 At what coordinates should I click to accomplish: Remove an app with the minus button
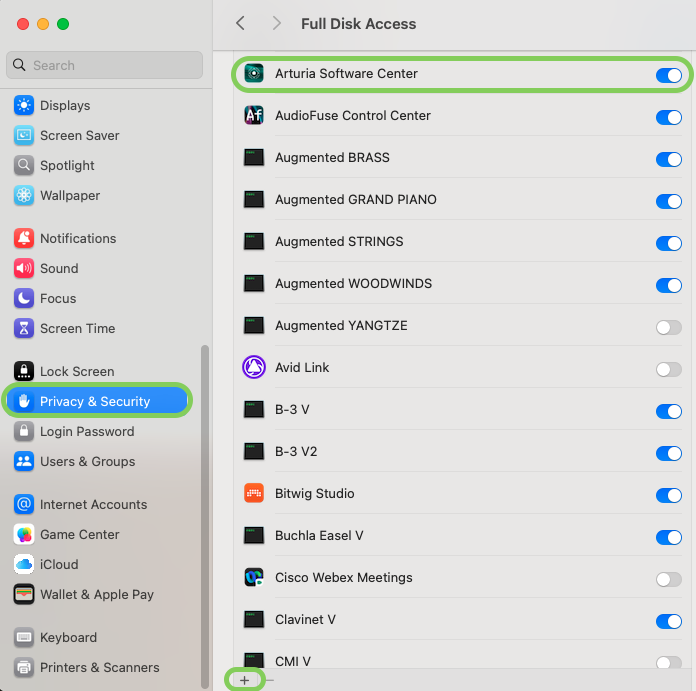(x=269, y=680)
